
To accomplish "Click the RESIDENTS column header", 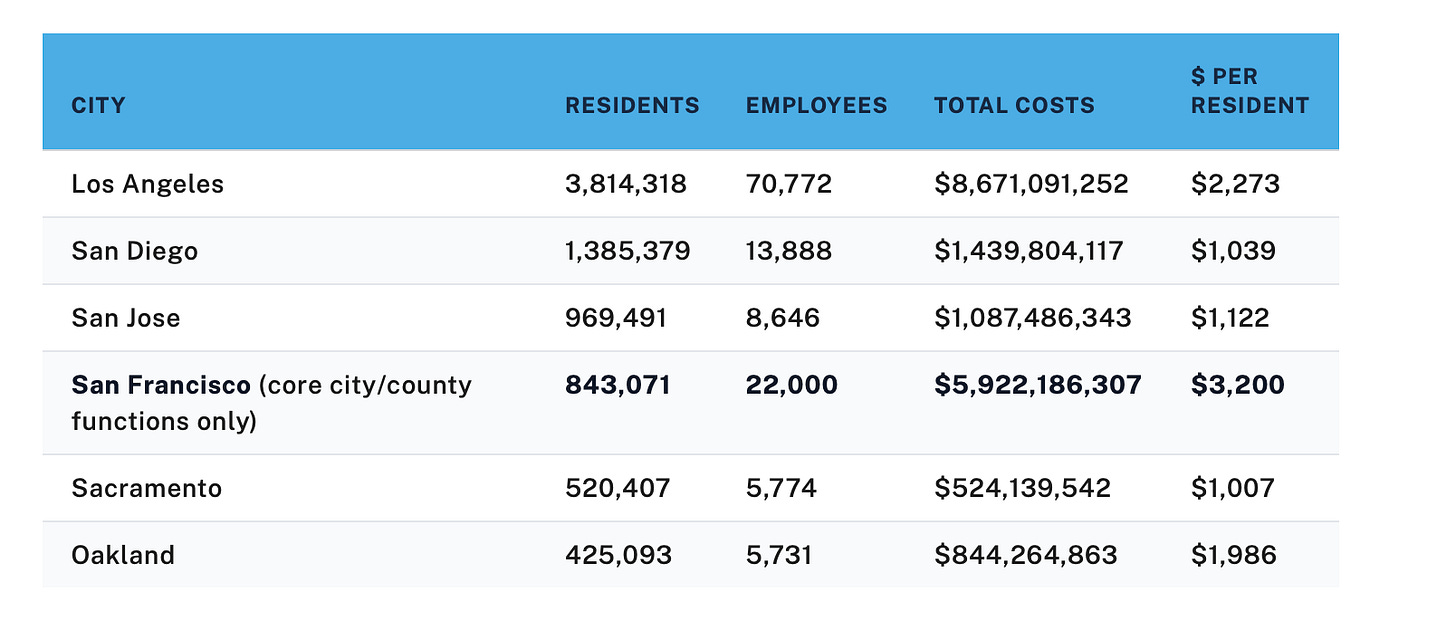I will (x=632, y=105).
